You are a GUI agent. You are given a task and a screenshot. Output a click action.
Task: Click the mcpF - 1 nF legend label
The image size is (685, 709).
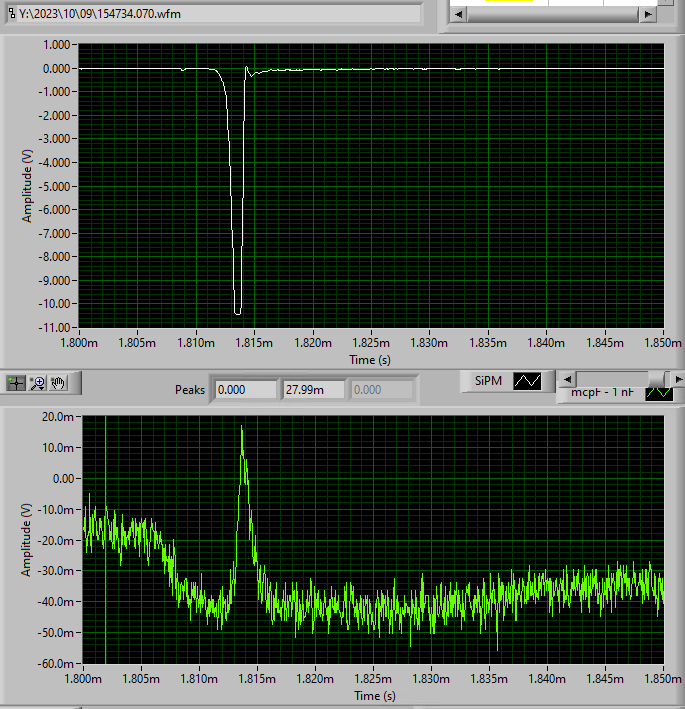pos(602,392)
